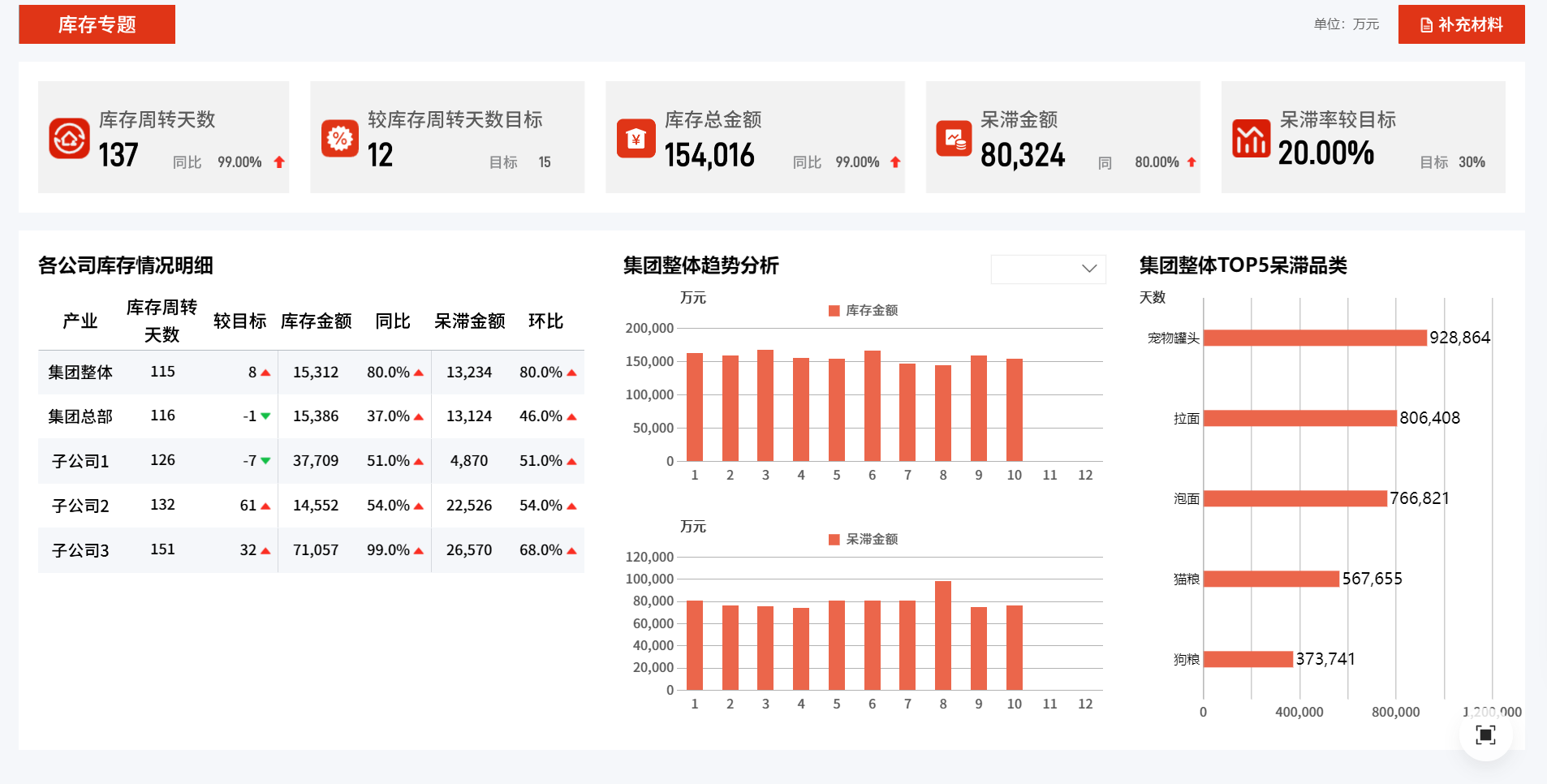This screenshot has width=1547, height=784.
Task: Select the 集团总部 row label
Action: coord(80,416)
